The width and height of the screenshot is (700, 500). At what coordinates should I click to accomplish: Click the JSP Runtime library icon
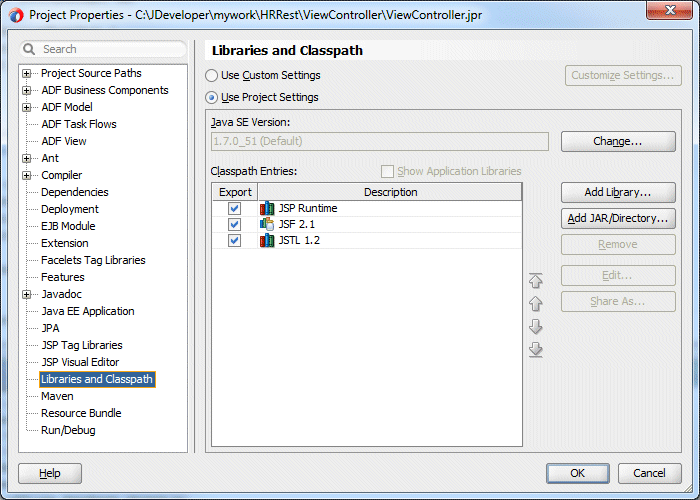(267, 208)
